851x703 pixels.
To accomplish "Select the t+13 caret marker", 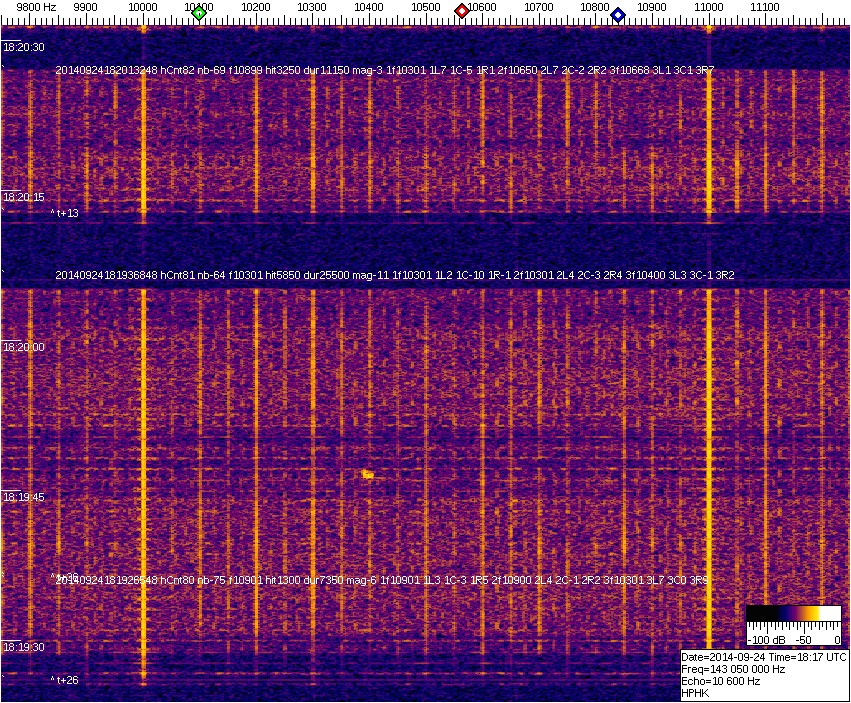I will point(65,213).
